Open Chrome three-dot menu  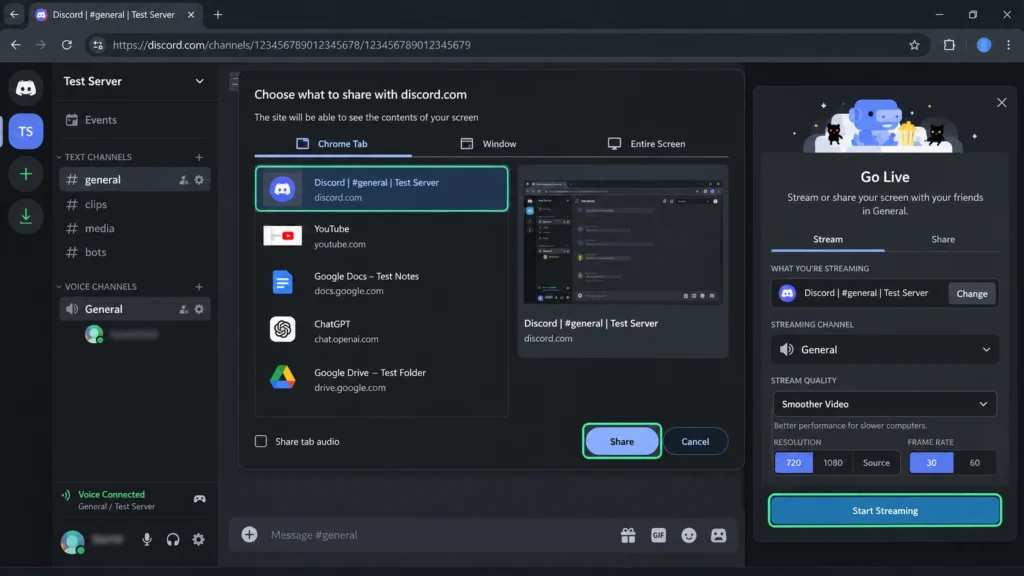click(1008, 45)
